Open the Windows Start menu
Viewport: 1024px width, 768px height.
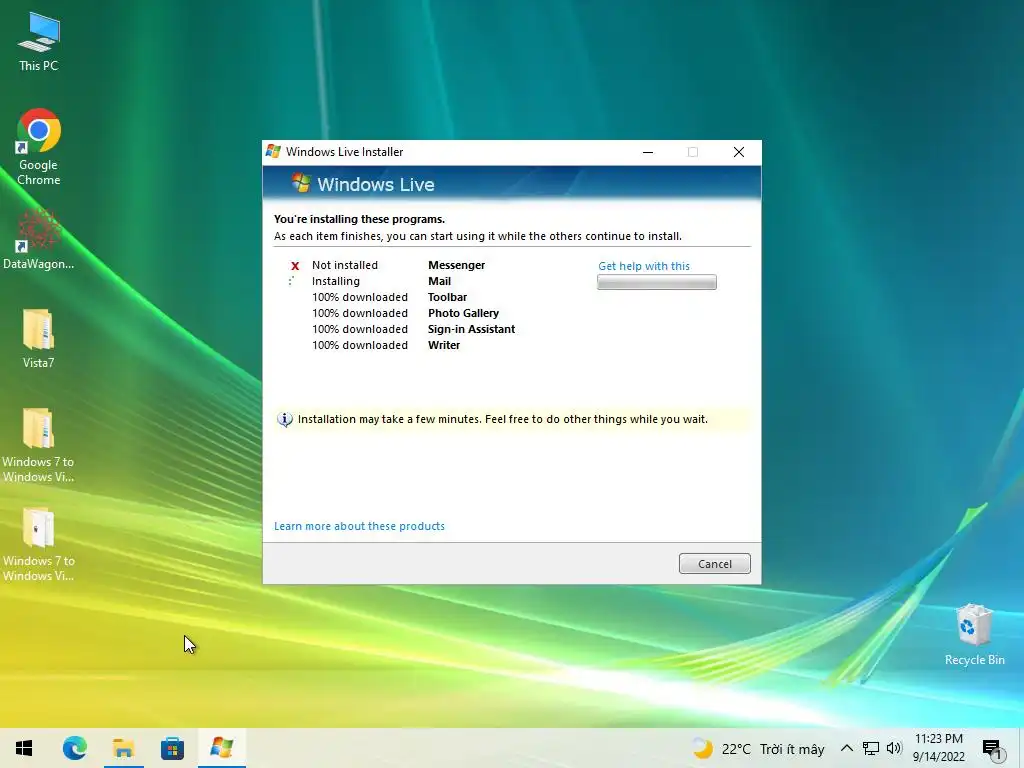pyautogui.click(x=24, y=748)
